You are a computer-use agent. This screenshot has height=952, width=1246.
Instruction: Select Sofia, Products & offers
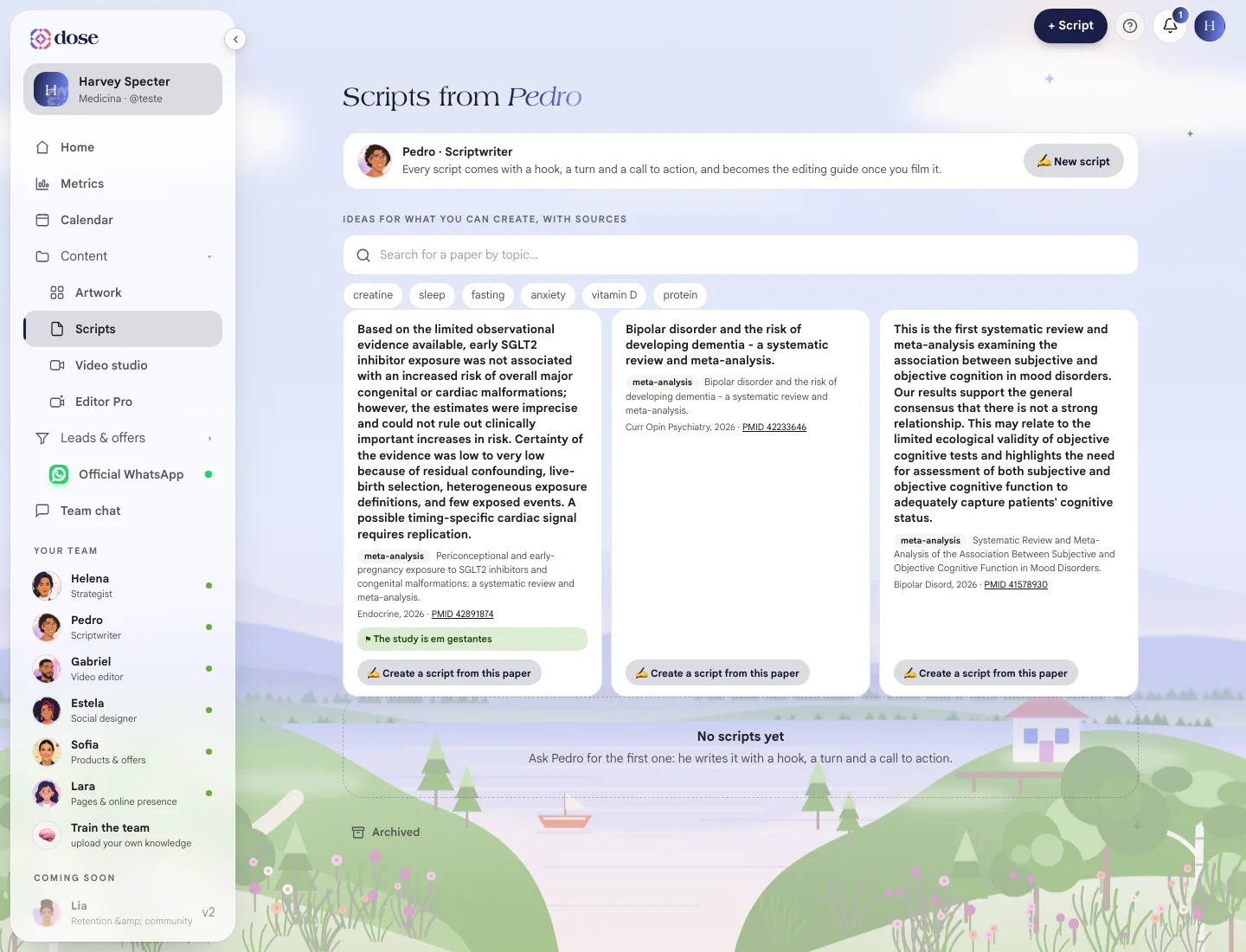click(x=123, y=752)
